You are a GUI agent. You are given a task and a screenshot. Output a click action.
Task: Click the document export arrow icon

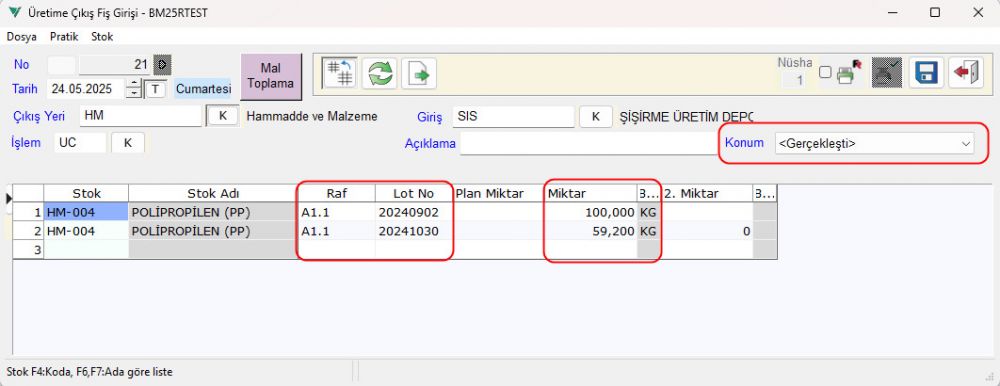click(419, 73)
